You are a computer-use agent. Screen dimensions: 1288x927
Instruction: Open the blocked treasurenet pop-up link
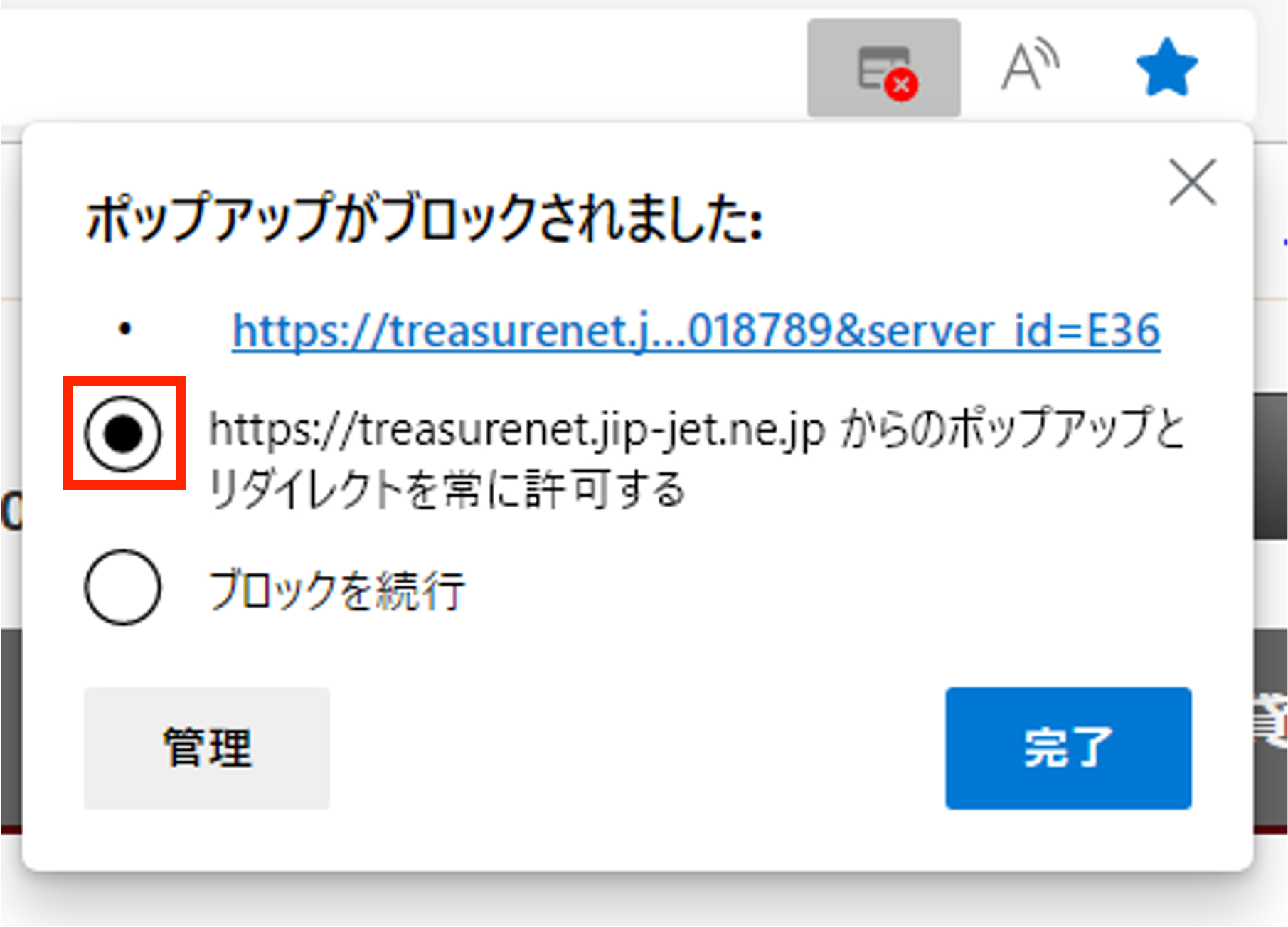[696, 332]
